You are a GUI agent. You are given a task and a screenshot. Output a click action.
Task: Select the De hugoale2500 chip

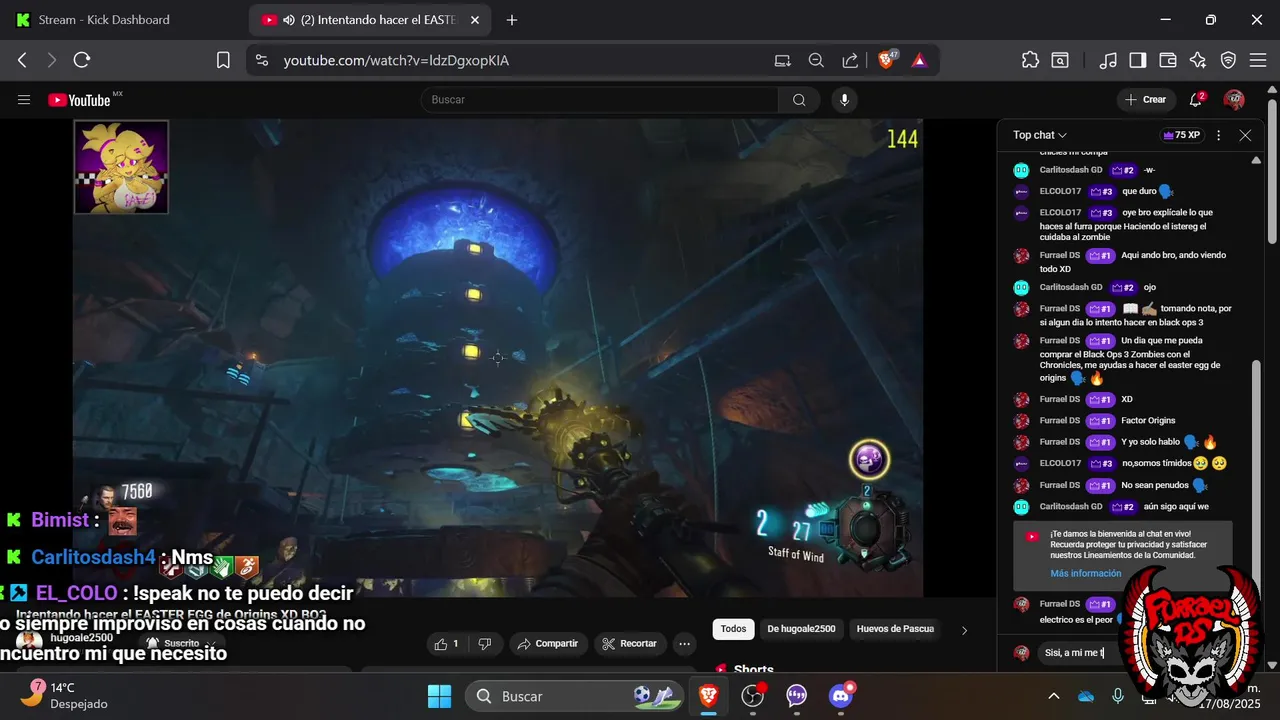[801, 629]
